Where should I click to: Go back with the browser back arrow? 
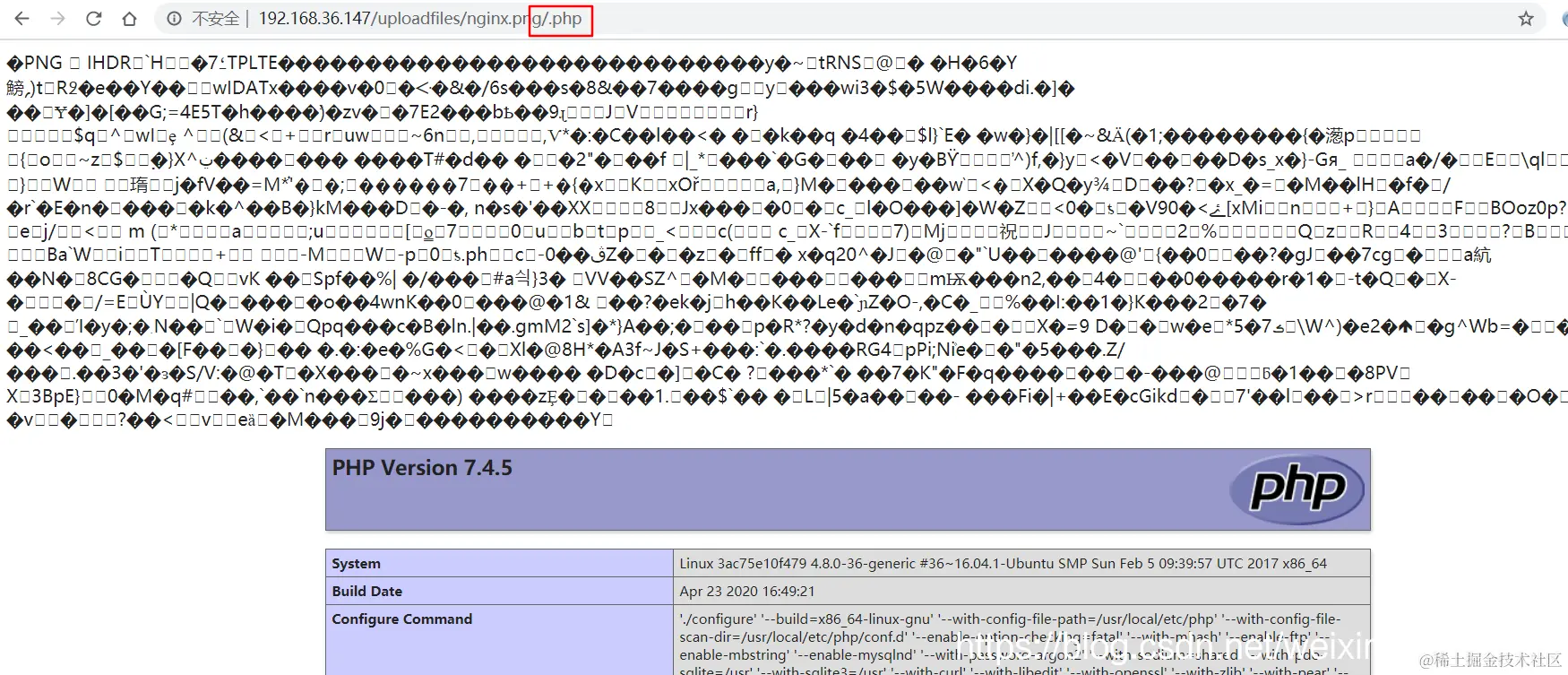pos(22,18)
